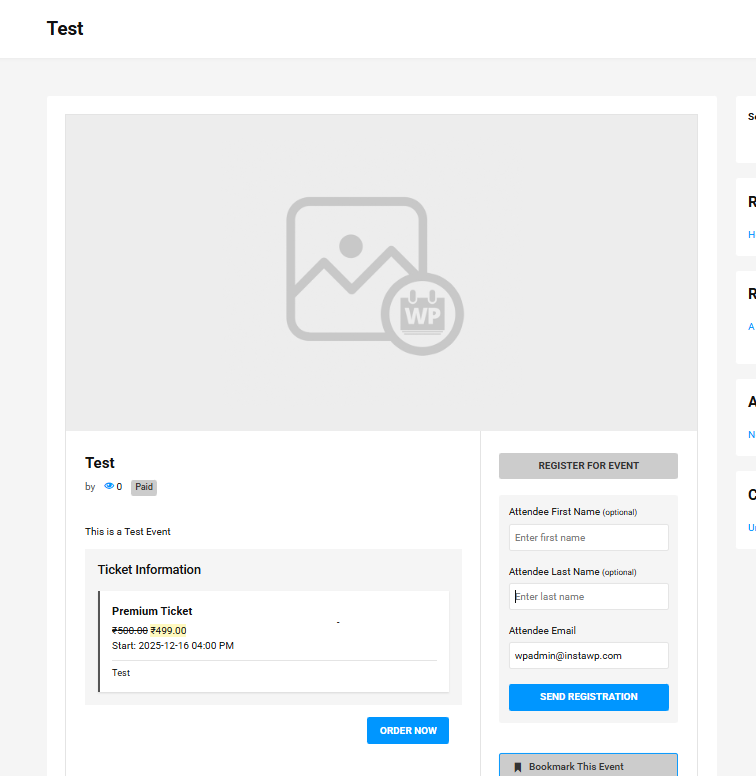Click the ticket start date text
The width and height of the screenshot is (756, 776).
(x=173, y=646)
